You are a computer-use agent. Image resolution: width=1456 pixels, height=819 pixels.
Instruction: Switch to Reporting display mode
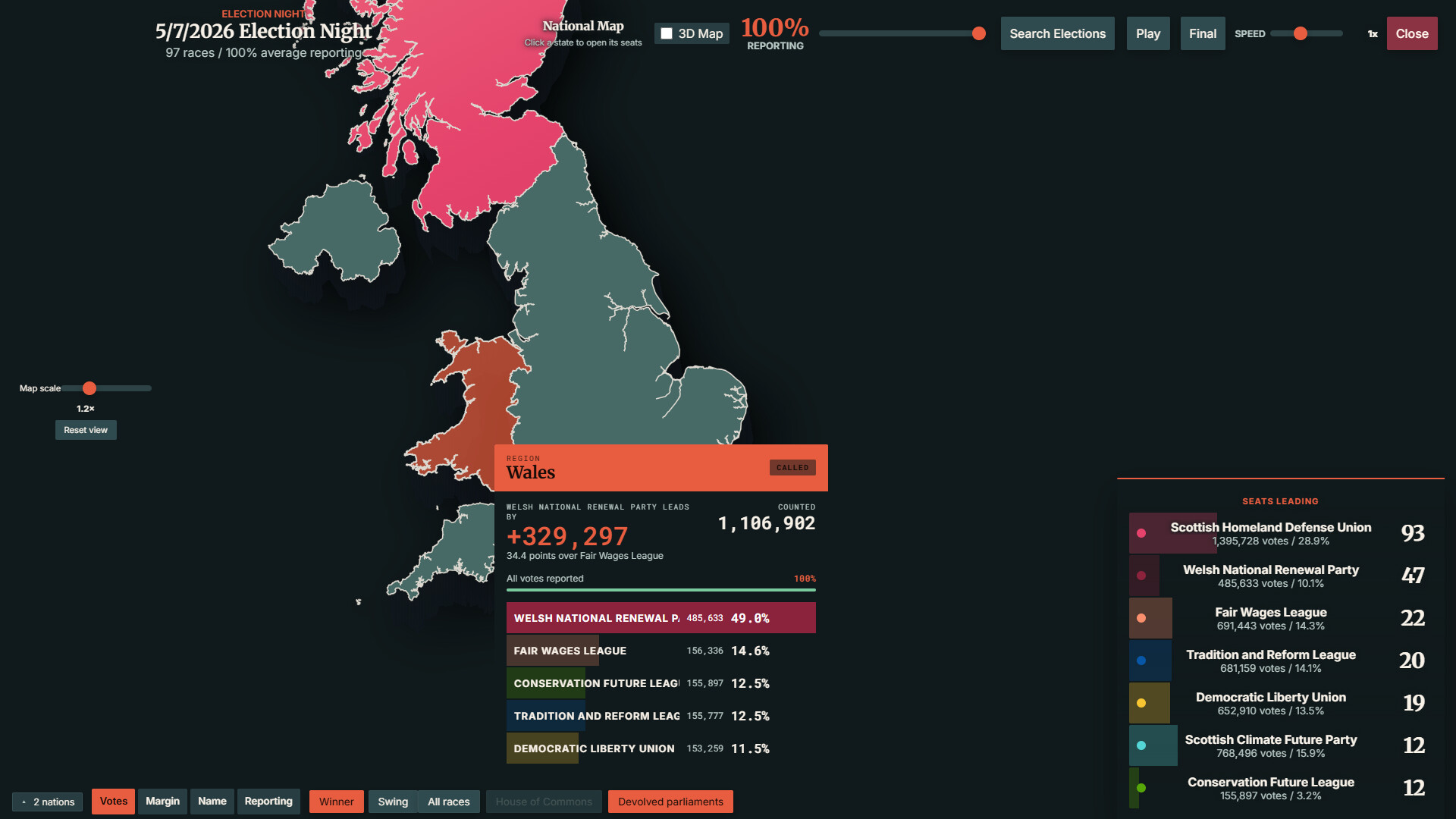coord(268,802)
